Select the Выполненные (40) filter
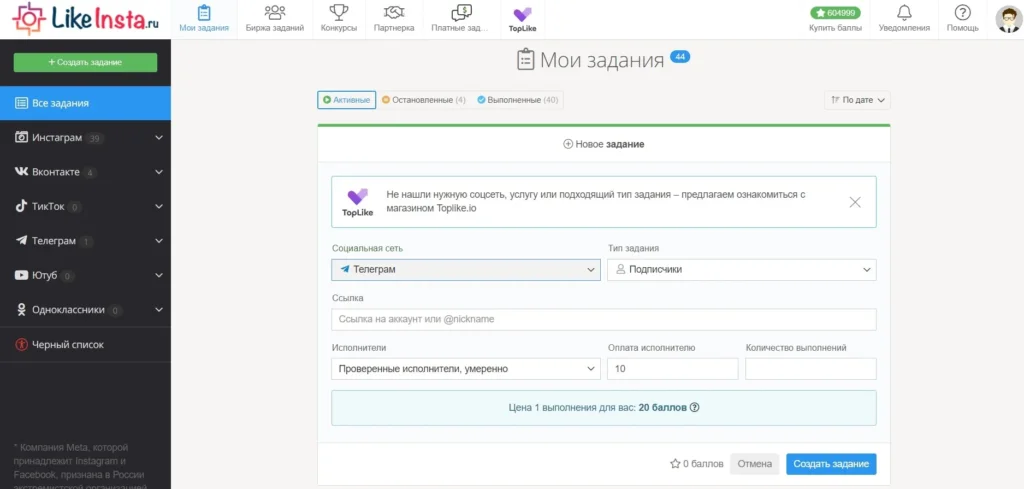 click(517, 100)
